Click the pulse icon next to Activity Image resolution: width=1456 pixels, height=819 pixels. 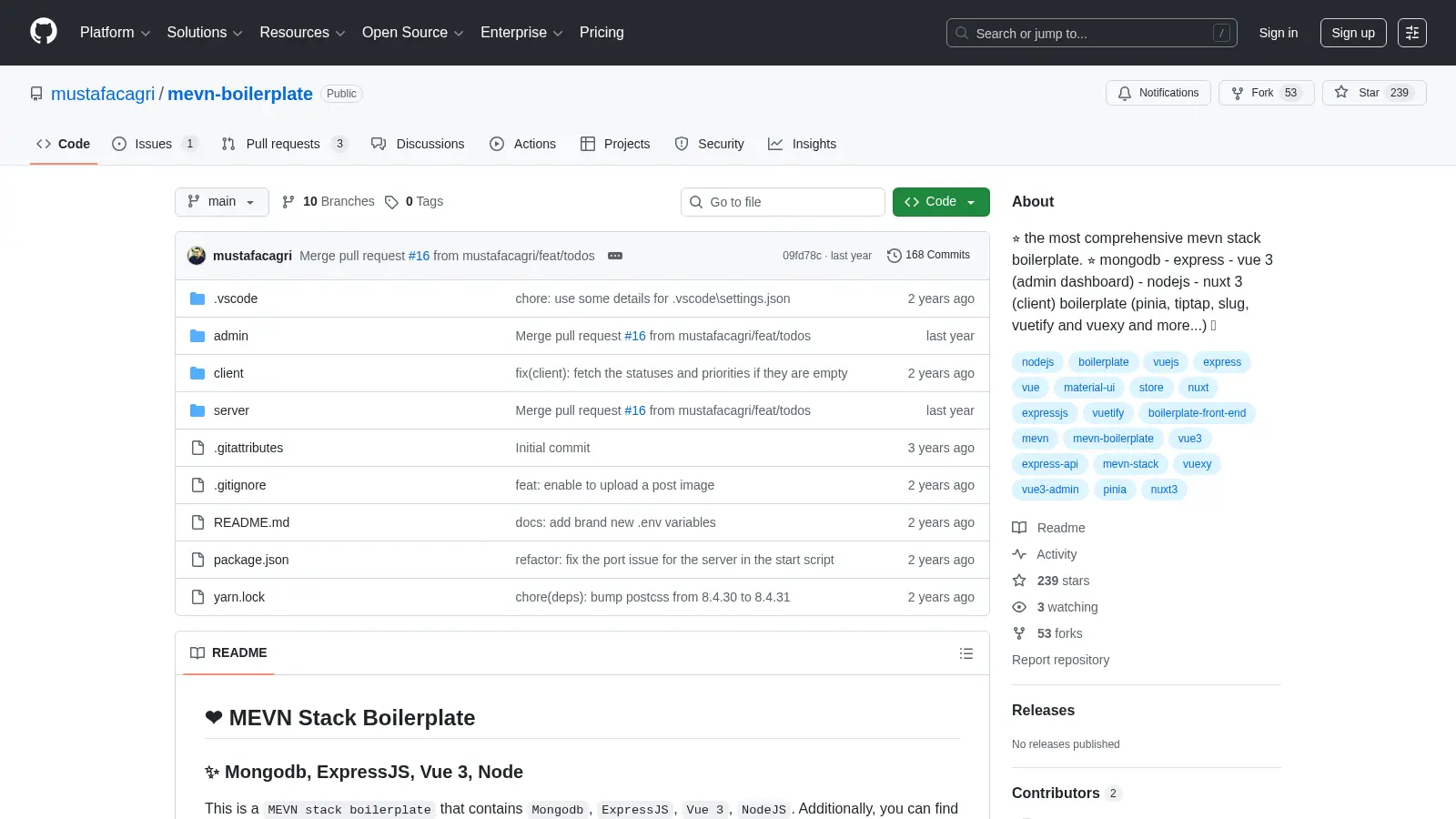[x=1019, y=554]
